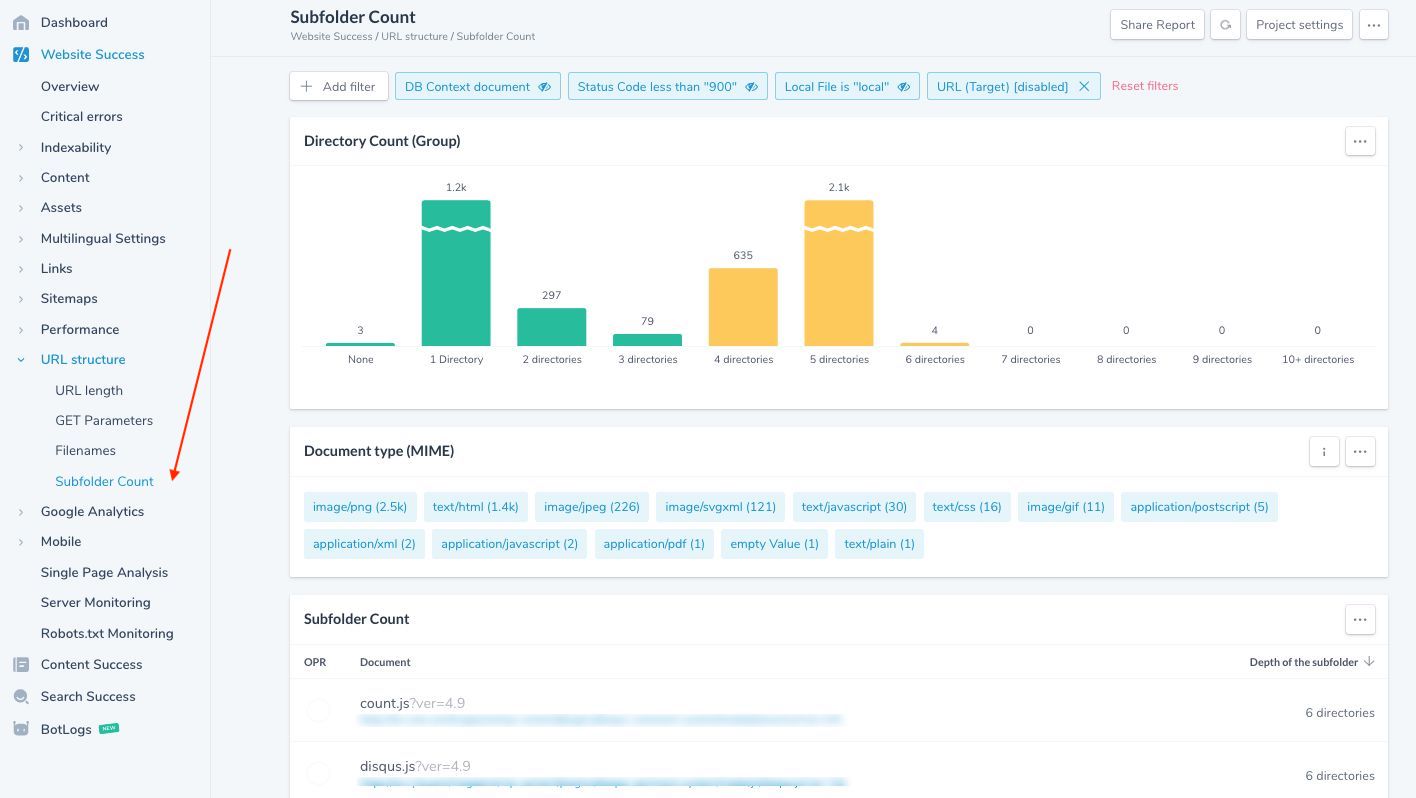
Task: Open Project settings
Action: 1299,25
